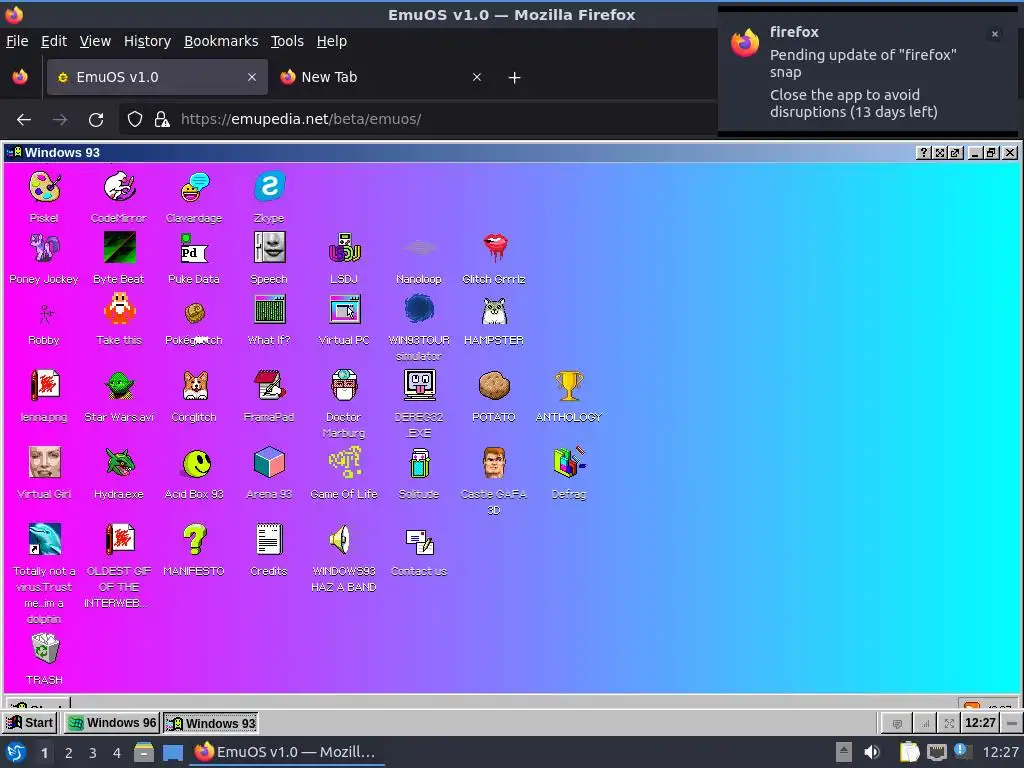The width and height of the screenshot is (1024, 768).
Task: Open Doctor Marburg icon
Action: [x=344, y=387]
